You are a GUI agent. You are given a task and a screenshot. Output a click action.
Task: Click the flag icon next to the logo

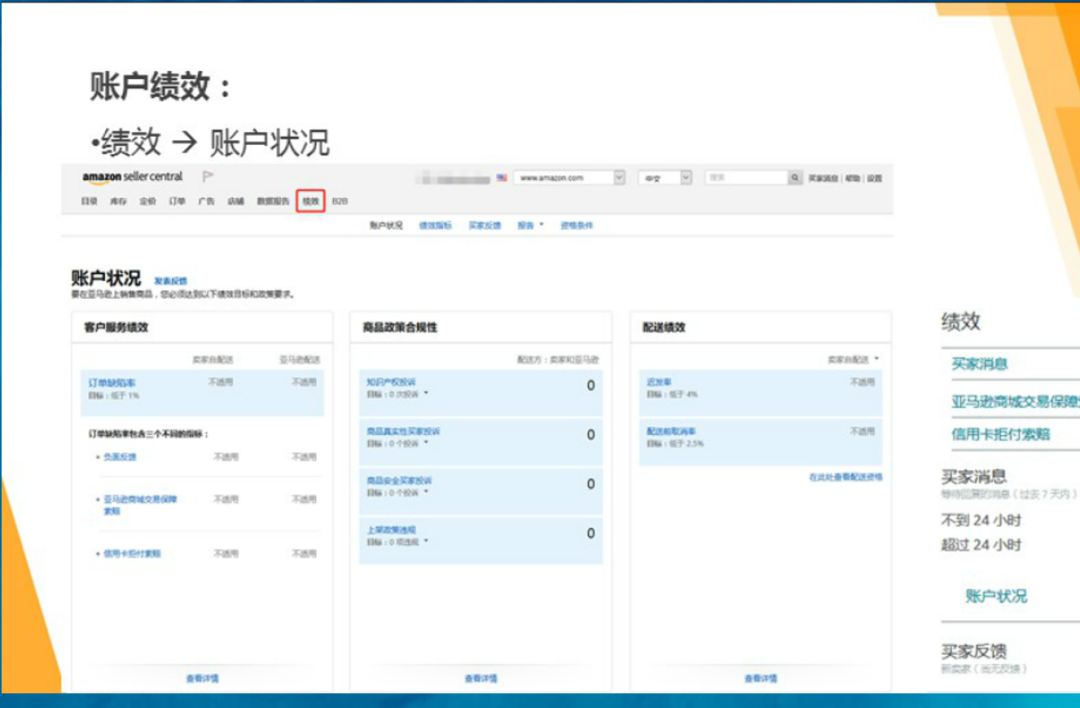(207, 176)
